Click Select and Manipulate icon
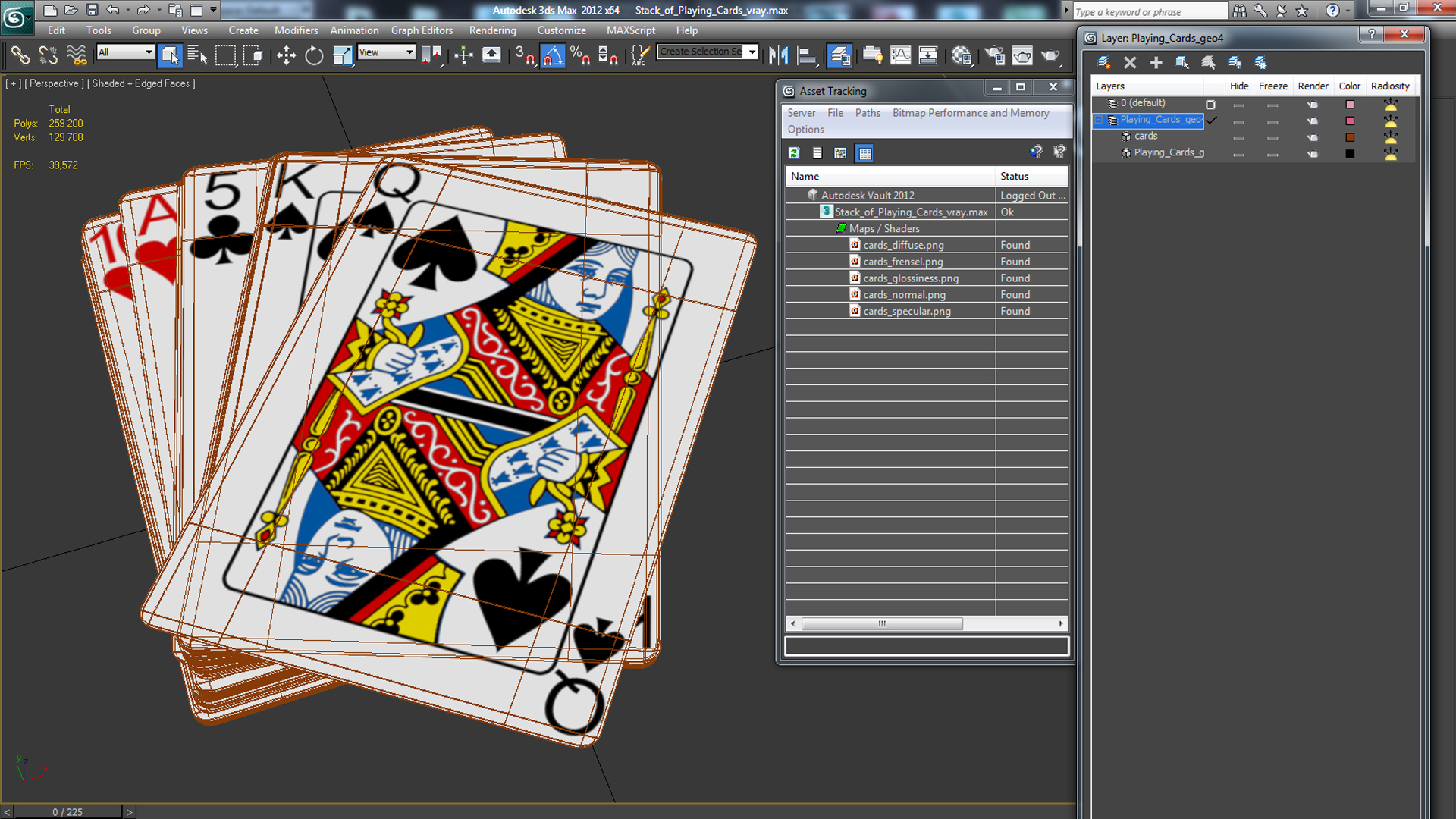The image size is (1456, 819). coord(463,55)
